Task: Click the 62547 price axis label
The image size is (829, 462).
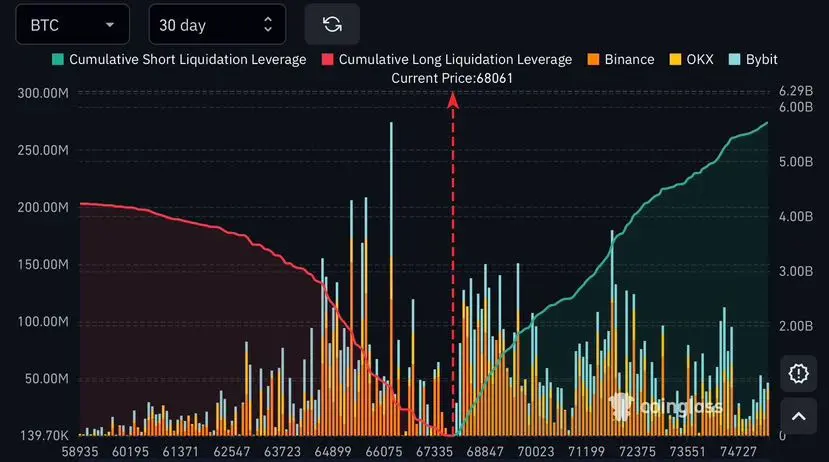Action: 232,452
